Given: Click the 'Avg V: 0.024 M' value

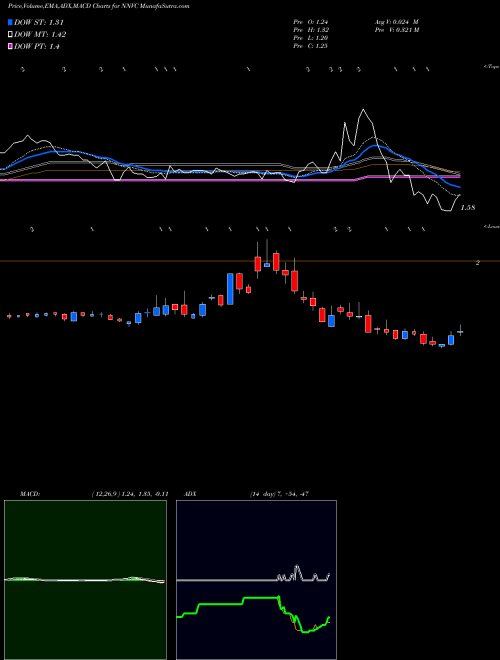Looking at the screenshot, I should coord(396,22).
